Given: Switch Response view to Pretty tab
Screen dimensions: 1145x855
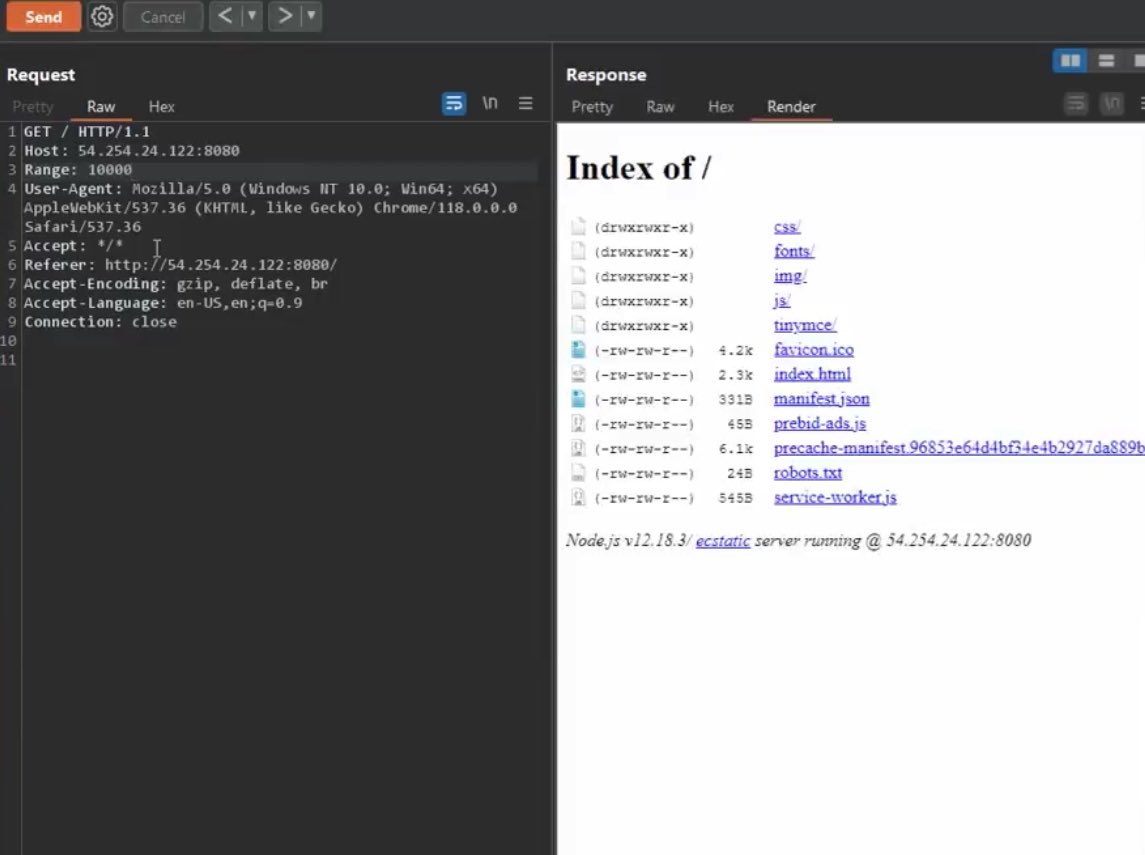Looking at the screenshot, I should click(592, 107).
